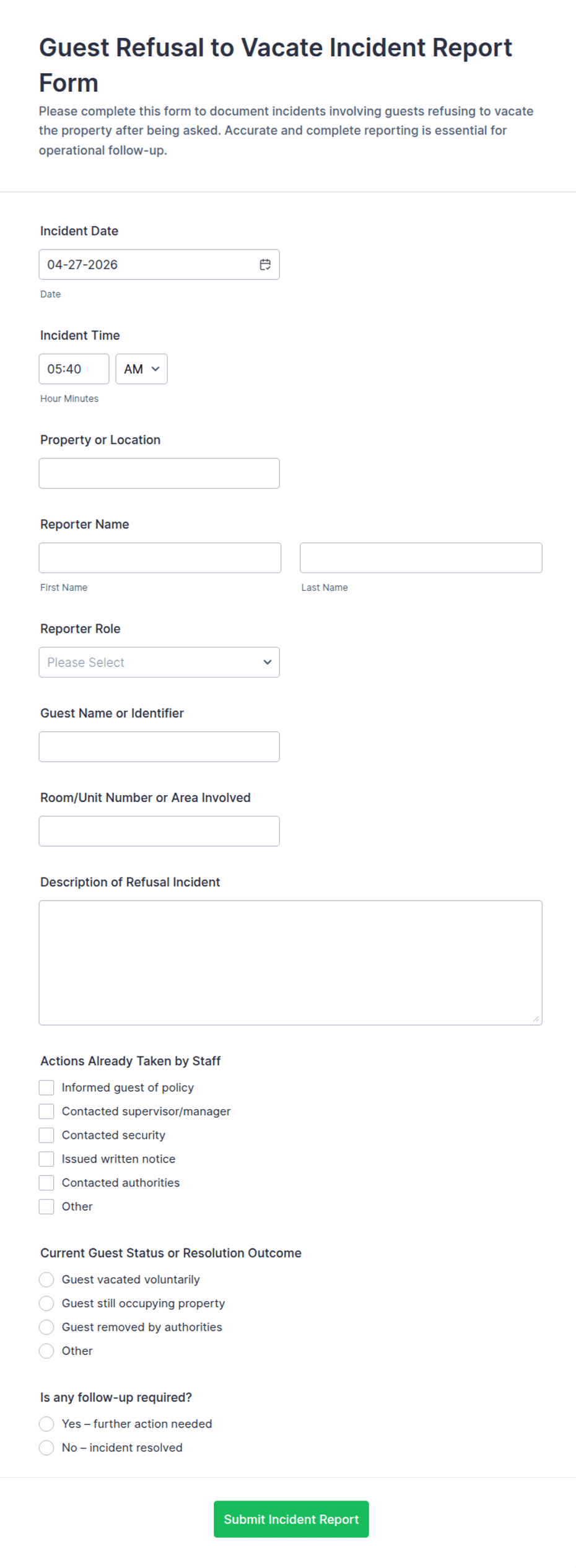Click the chevron on the AM/PM selector
Image resolution: width=576 pixels, height=1568 pixels.
click(157, 368)
